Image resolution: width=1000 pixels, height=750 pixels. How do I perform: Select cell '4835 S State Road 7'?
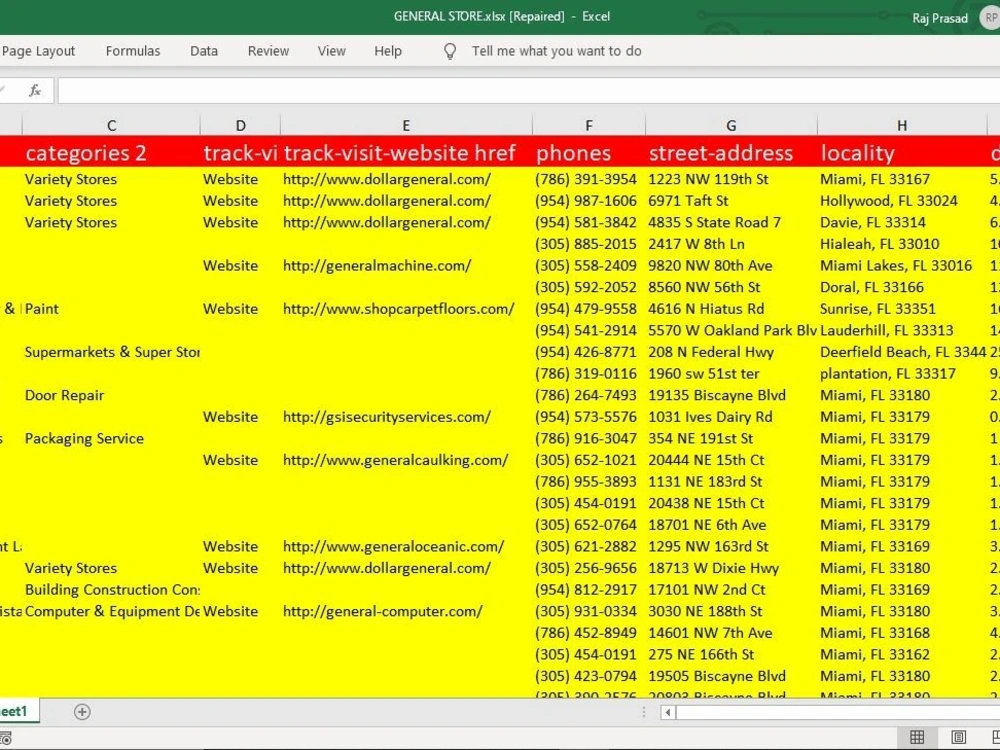[x=732, y=223]
